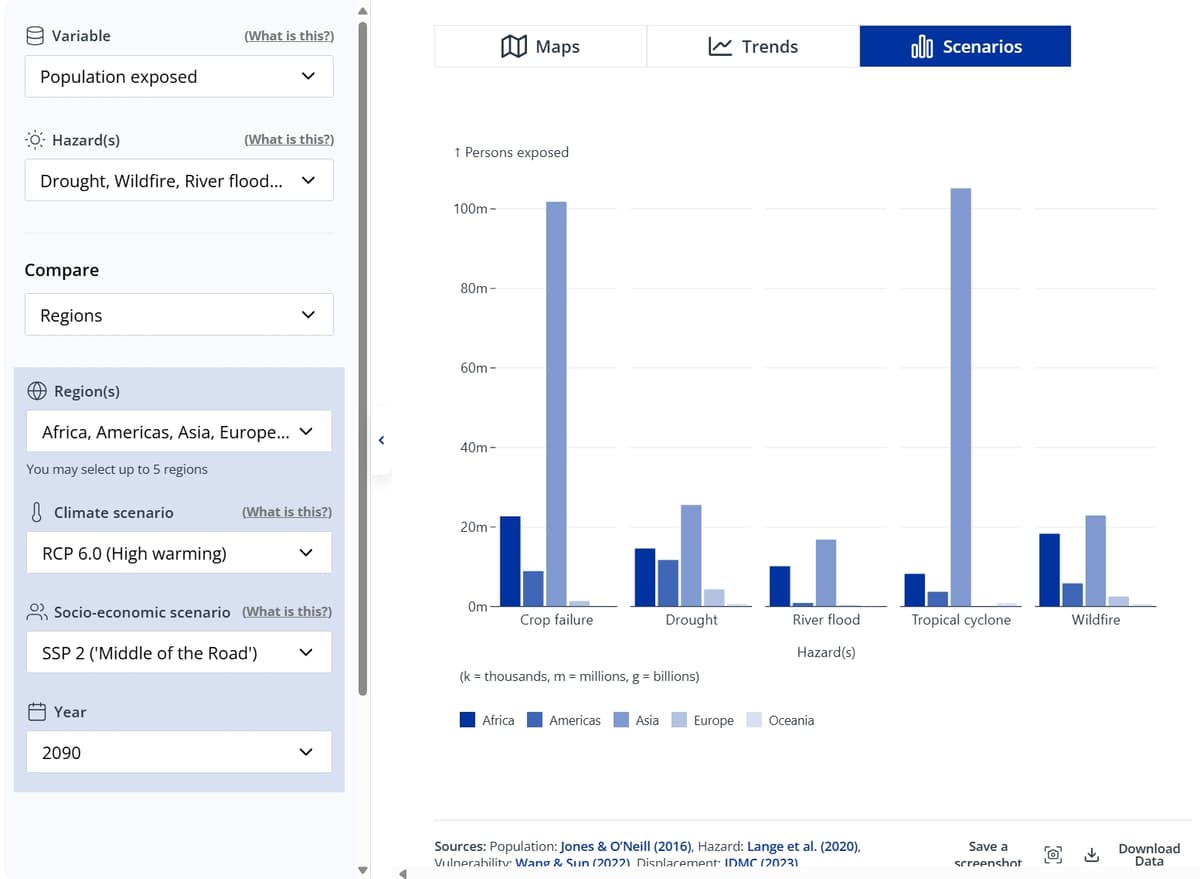
Task: Open the Population exposed variable dropdown
Action: point(179,76)
